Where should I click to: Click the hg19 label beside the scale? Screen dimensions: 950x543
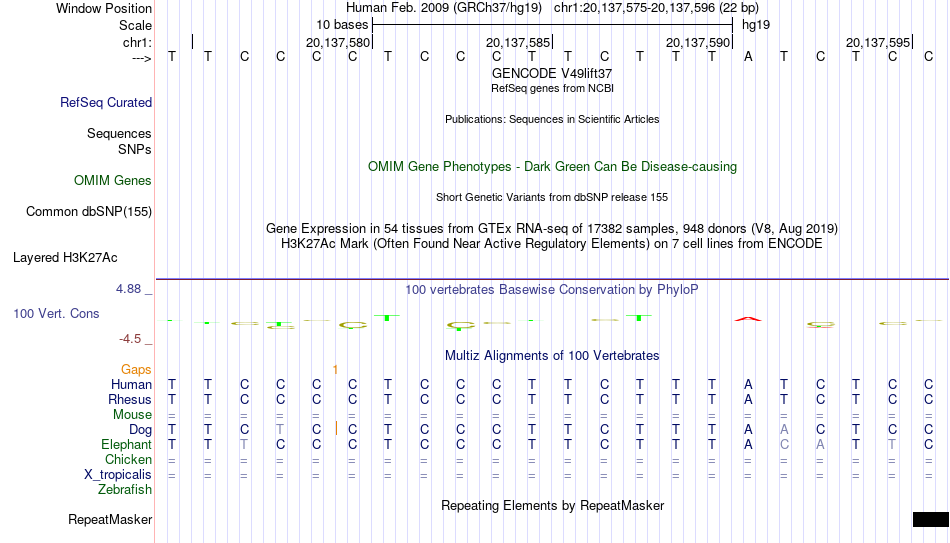tap(756, 25)
